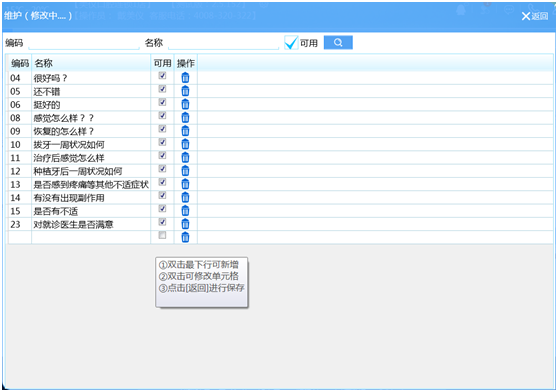Delete row 11 治疗后感觉怎么样

(185, 158)
